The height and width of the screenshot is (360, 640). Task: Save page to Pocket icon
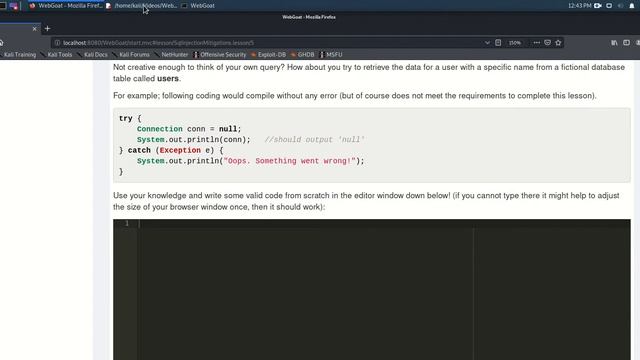(x=547, y=42)
